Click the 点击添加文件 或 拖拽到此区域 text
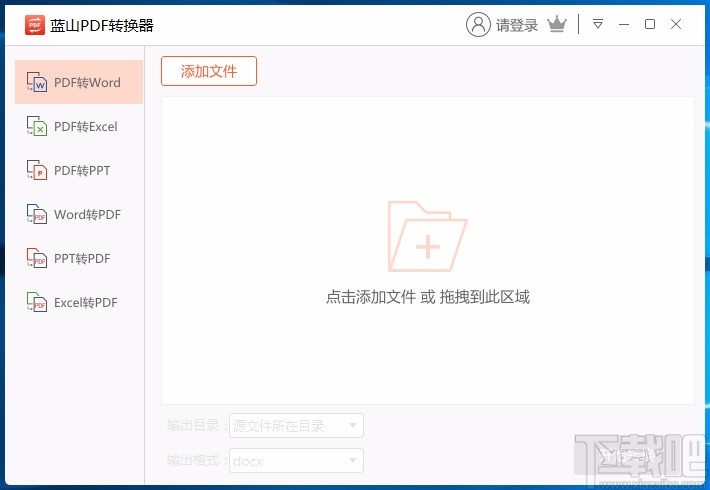 pos(427,297)
